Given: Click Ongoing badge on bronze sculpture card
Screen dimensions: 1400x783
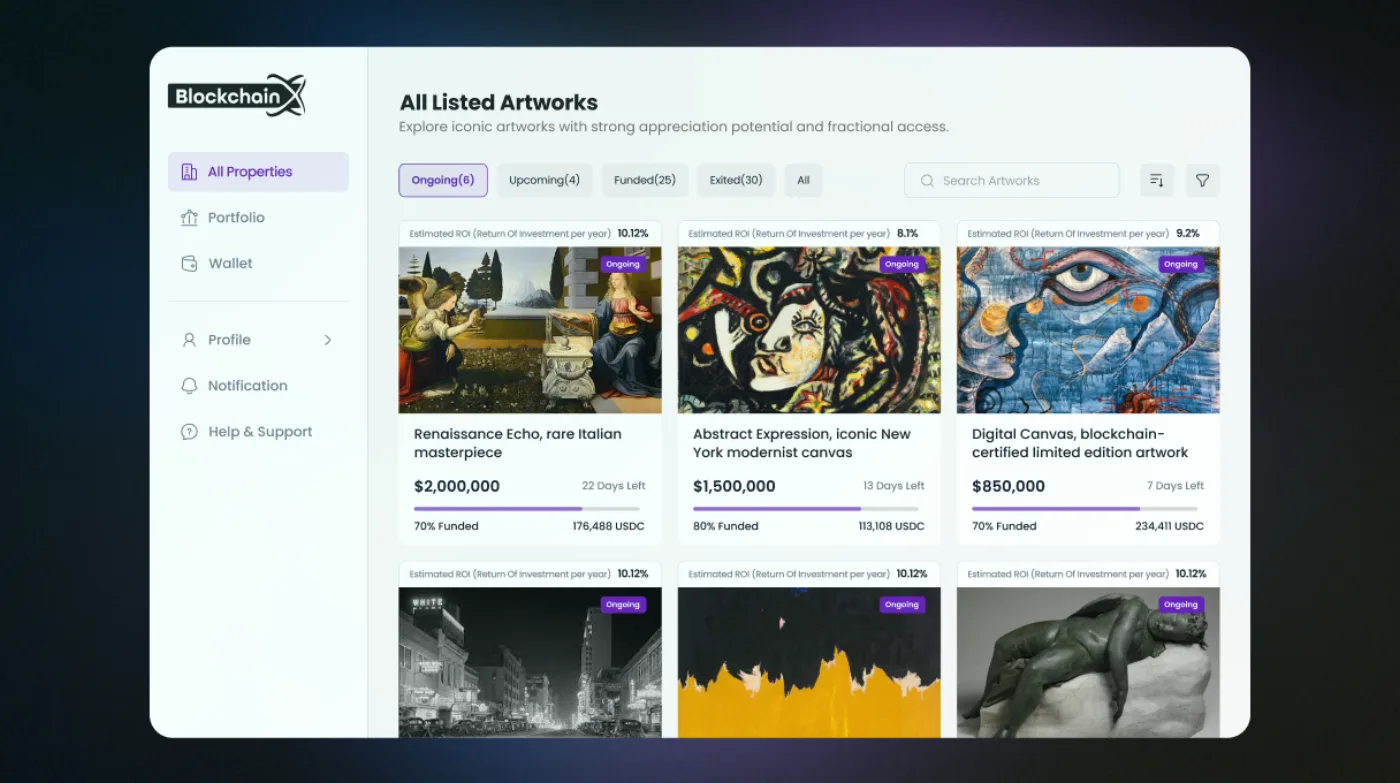Looking at the screenshot, I should pyautogui.click(x=1181, y=604).
